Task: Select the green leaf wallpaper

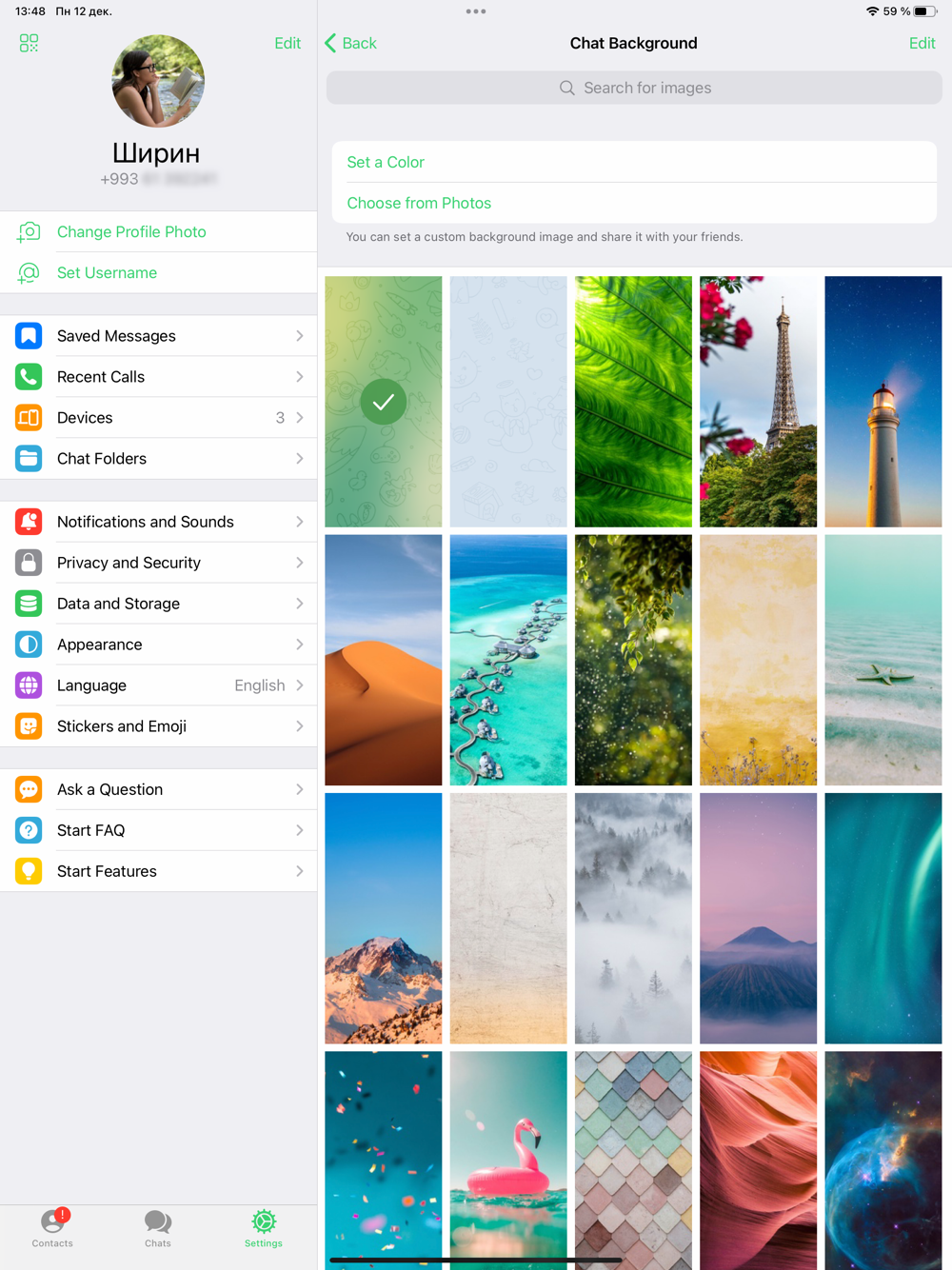Action: [633, 402]
